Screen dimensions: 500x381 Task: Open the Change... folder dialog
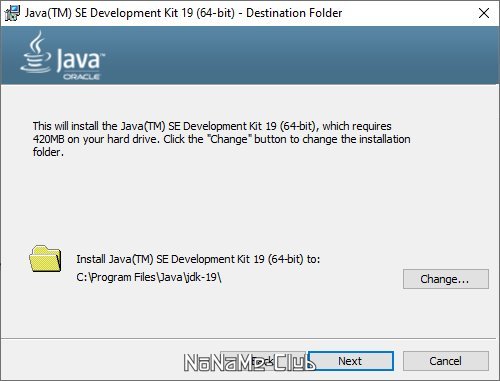[x=446, y=279]
